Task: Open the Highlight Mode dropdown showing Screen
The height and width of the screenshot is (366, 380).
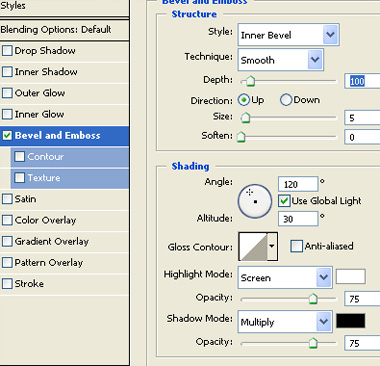Action: click(x=285, y=277)
